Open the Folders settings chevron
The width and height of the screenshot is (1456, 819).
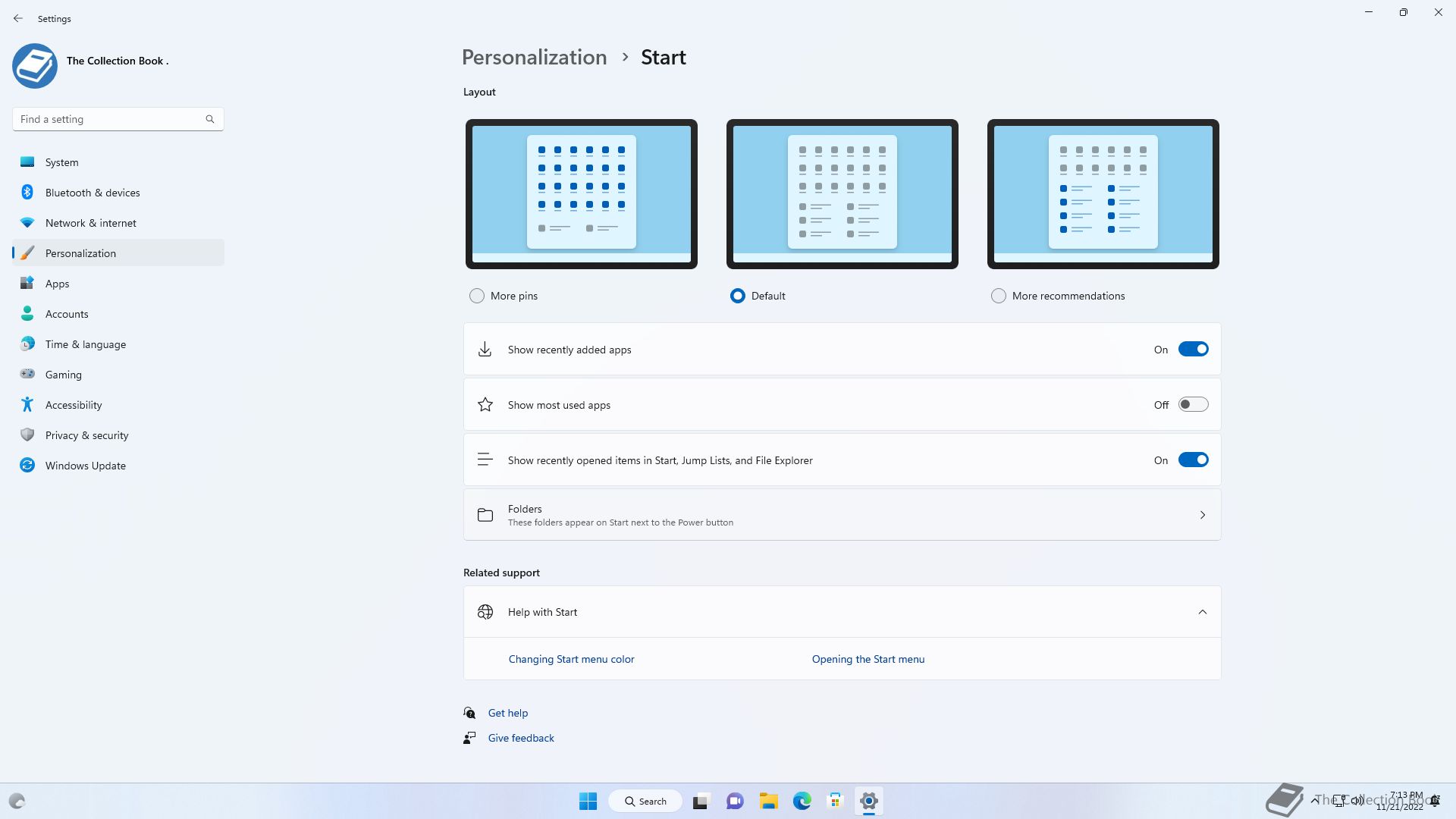point(1202,515)
